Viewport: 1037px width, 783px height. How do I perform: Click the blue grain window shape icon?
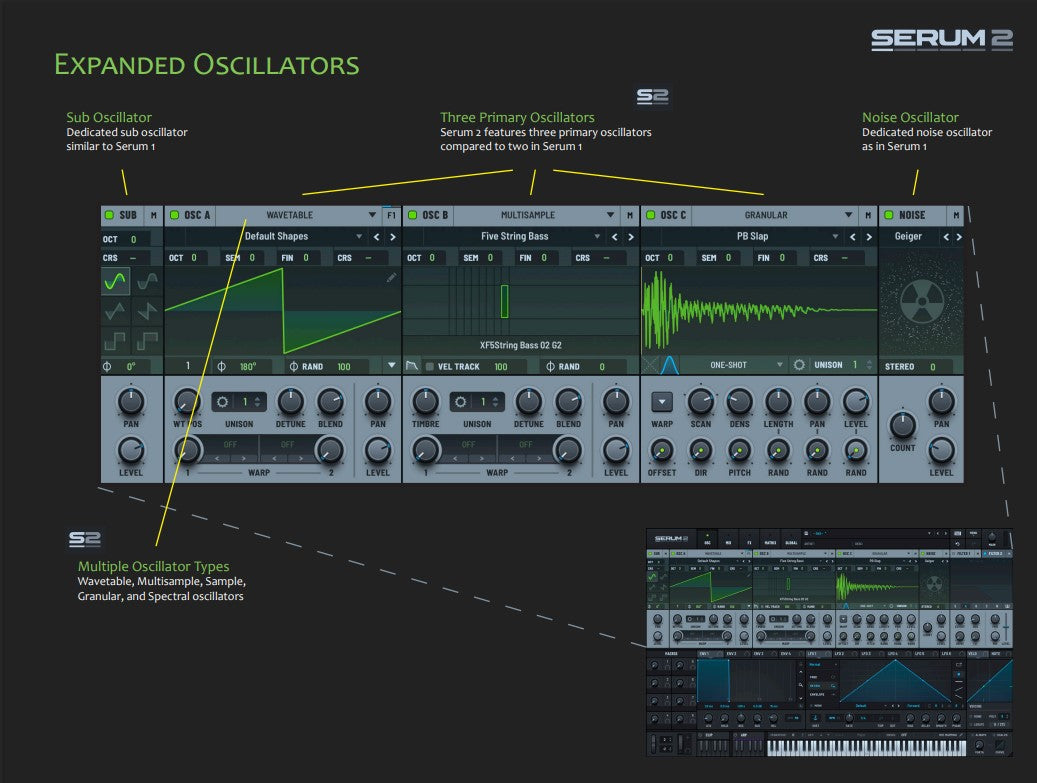(669, 365)
